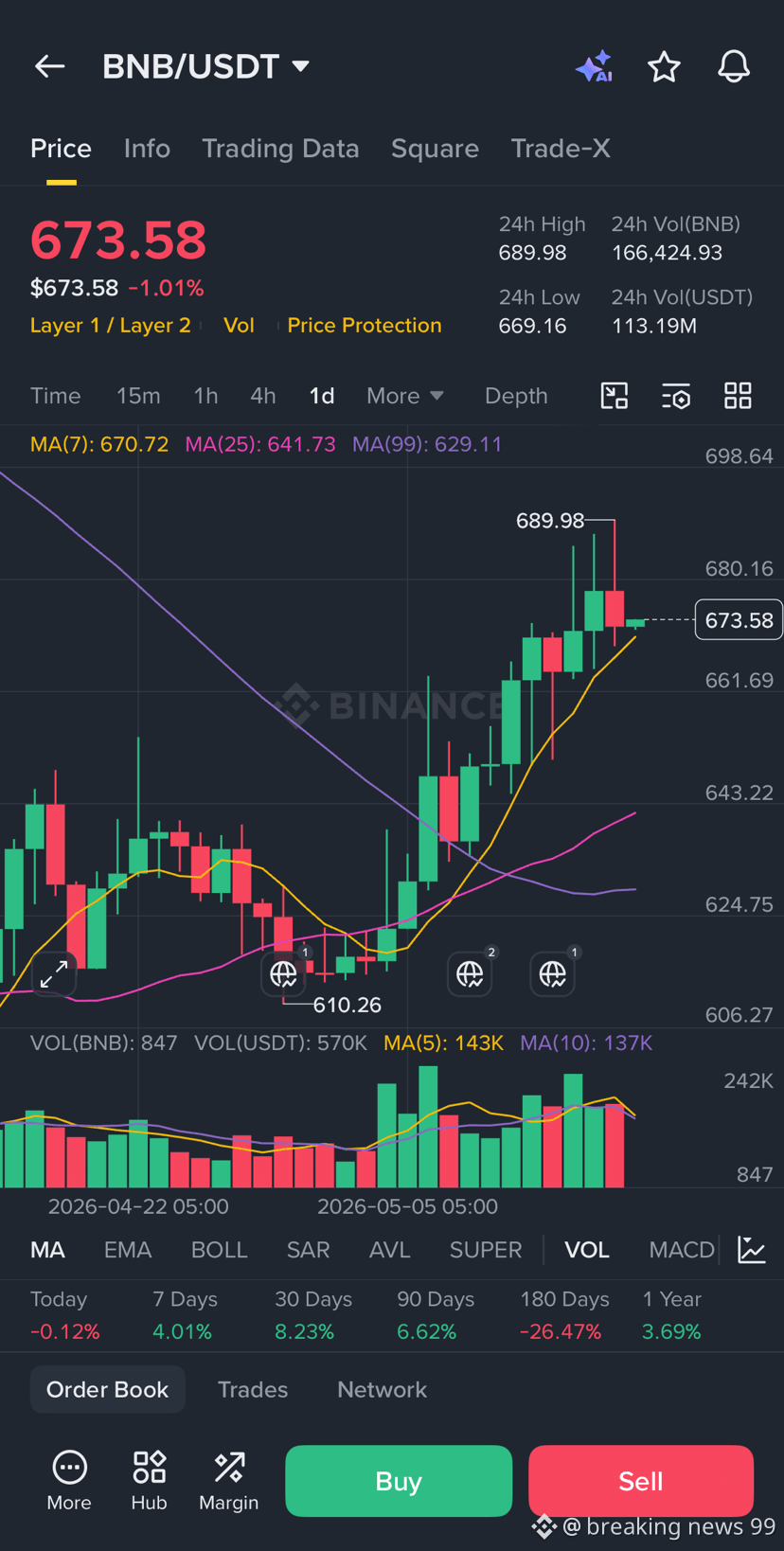Image resolution: width=784 pixels, height=1551 pixels.
Task: Tap the 1 Year 3.69% performance
Action: coord(672,1315)
